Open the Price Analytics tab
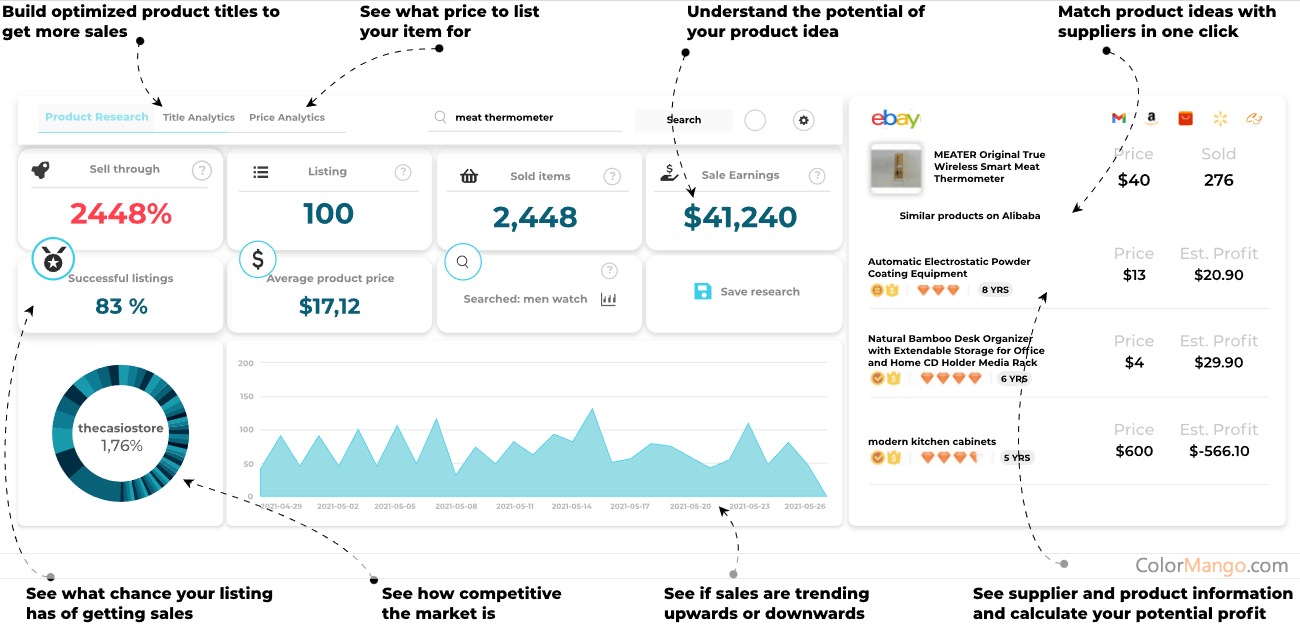 (287, 118)
